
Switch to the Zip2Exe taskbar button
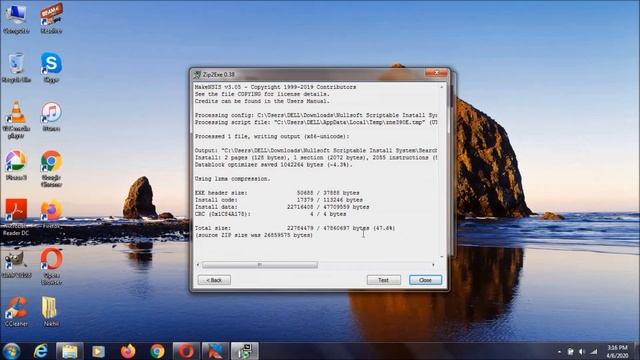(x=245, y=351)
